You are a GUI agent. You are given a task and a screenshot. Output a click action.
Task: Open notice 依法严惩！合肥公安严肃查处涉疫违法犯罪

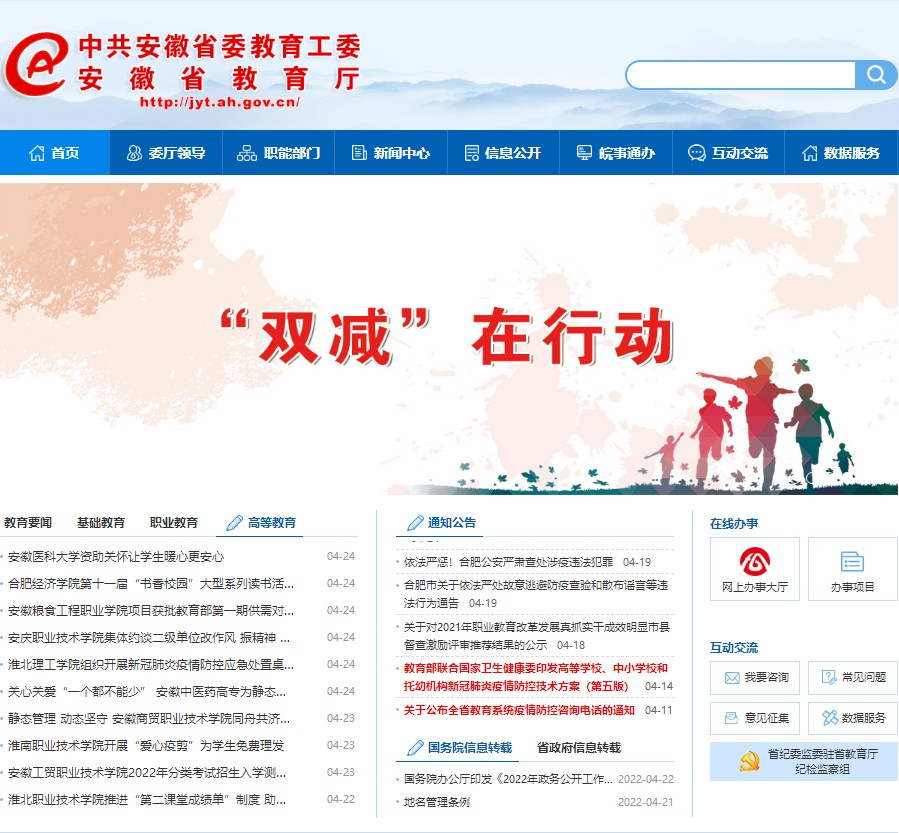pyautogui.click(x=509, y=562)
